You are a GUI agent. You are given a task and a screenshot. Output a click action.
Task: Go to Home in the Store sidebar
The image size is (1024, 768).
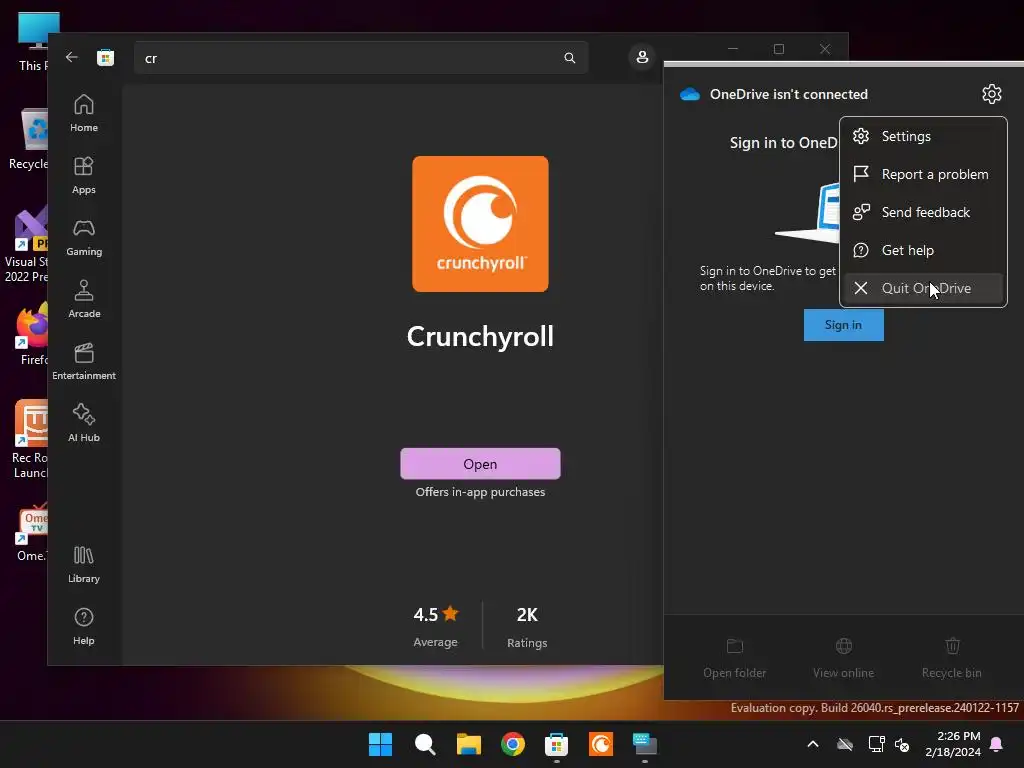84,114
